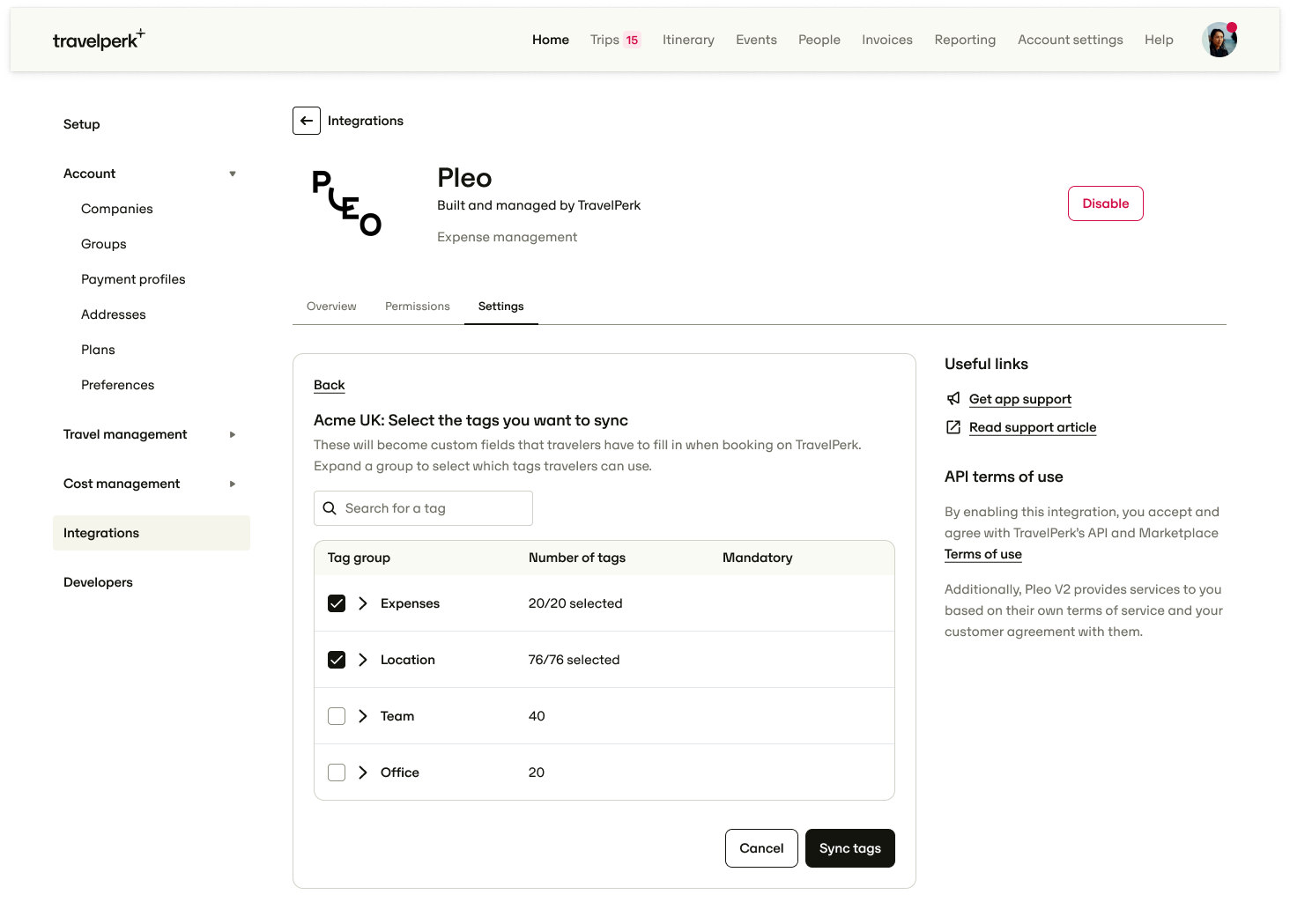
Task: Switch to the Permissions tab
Action: point(418,307)
